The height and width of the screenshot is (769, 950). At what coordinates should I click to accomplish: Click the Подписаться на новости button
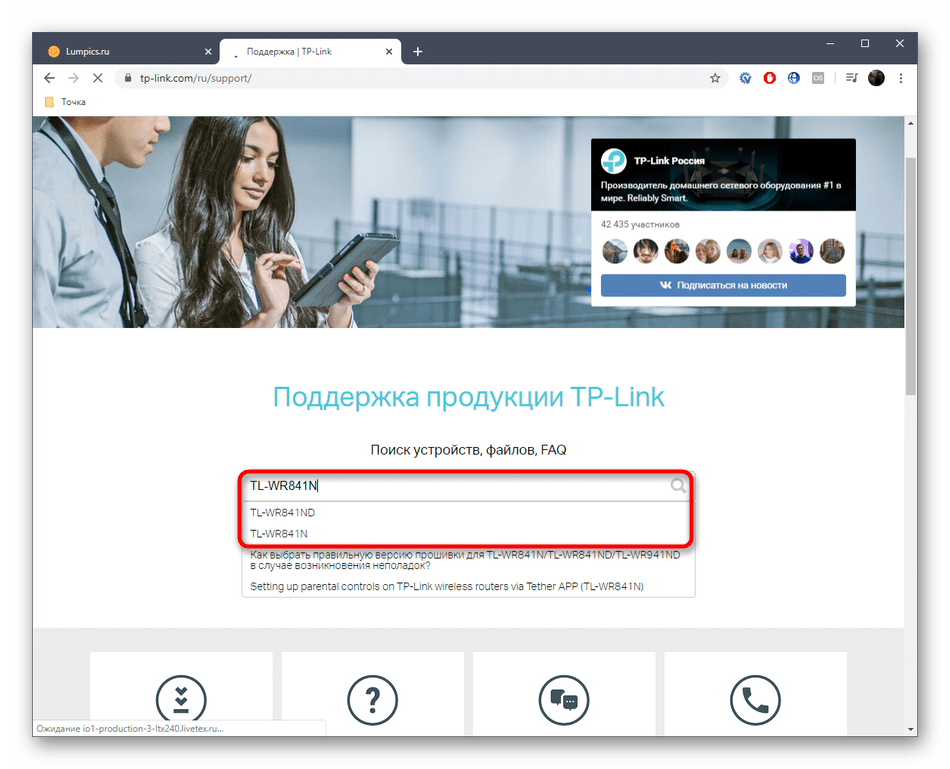(723, 285)
